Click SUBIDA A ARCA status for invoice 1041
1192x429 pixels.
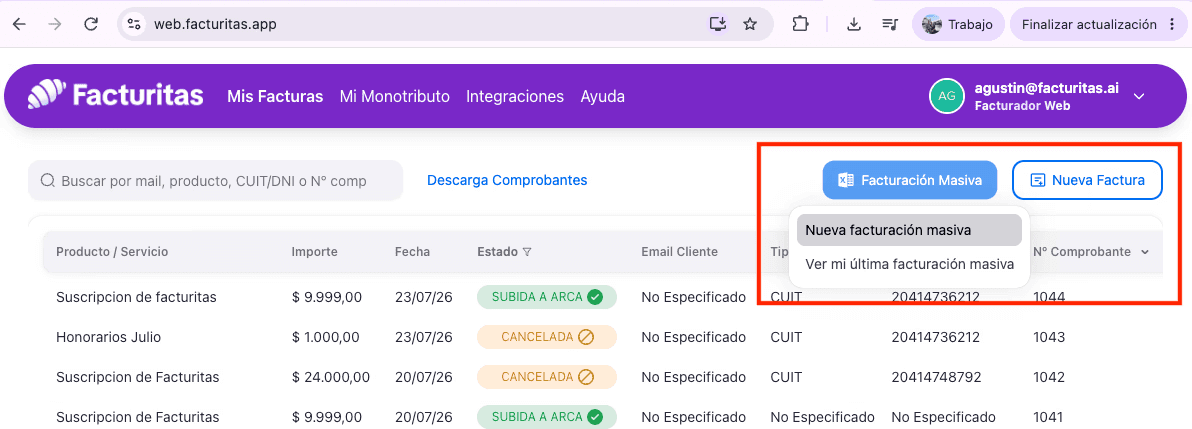(547, 417)
